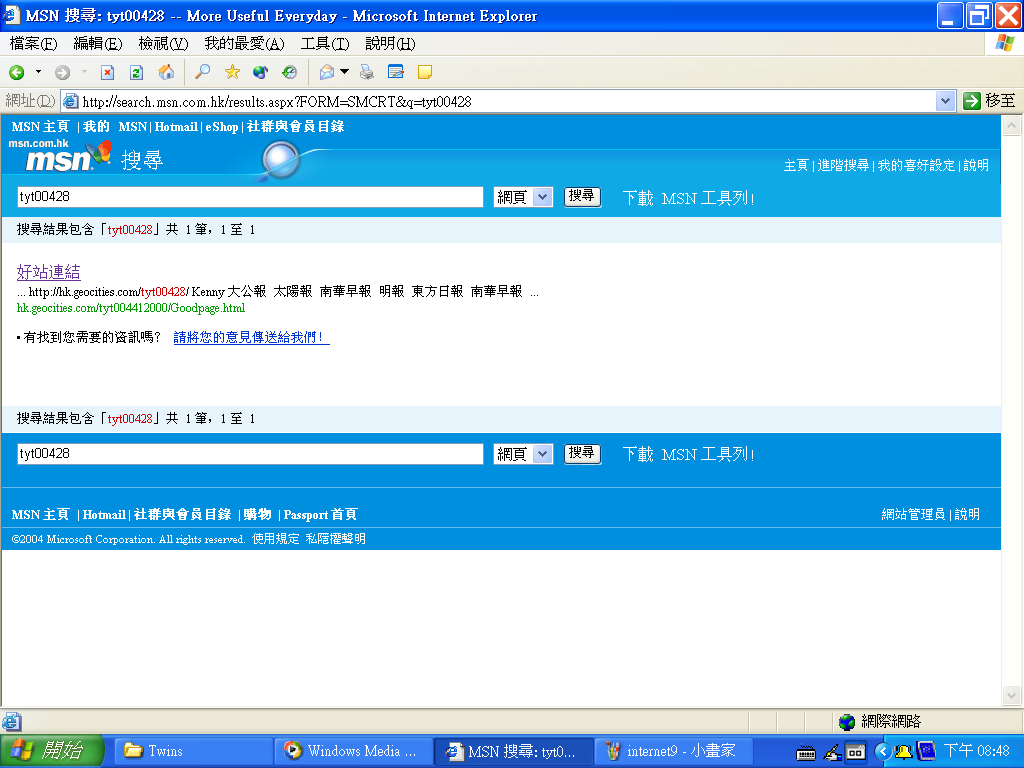Stop loading with the red X page icon

point(107,72)
